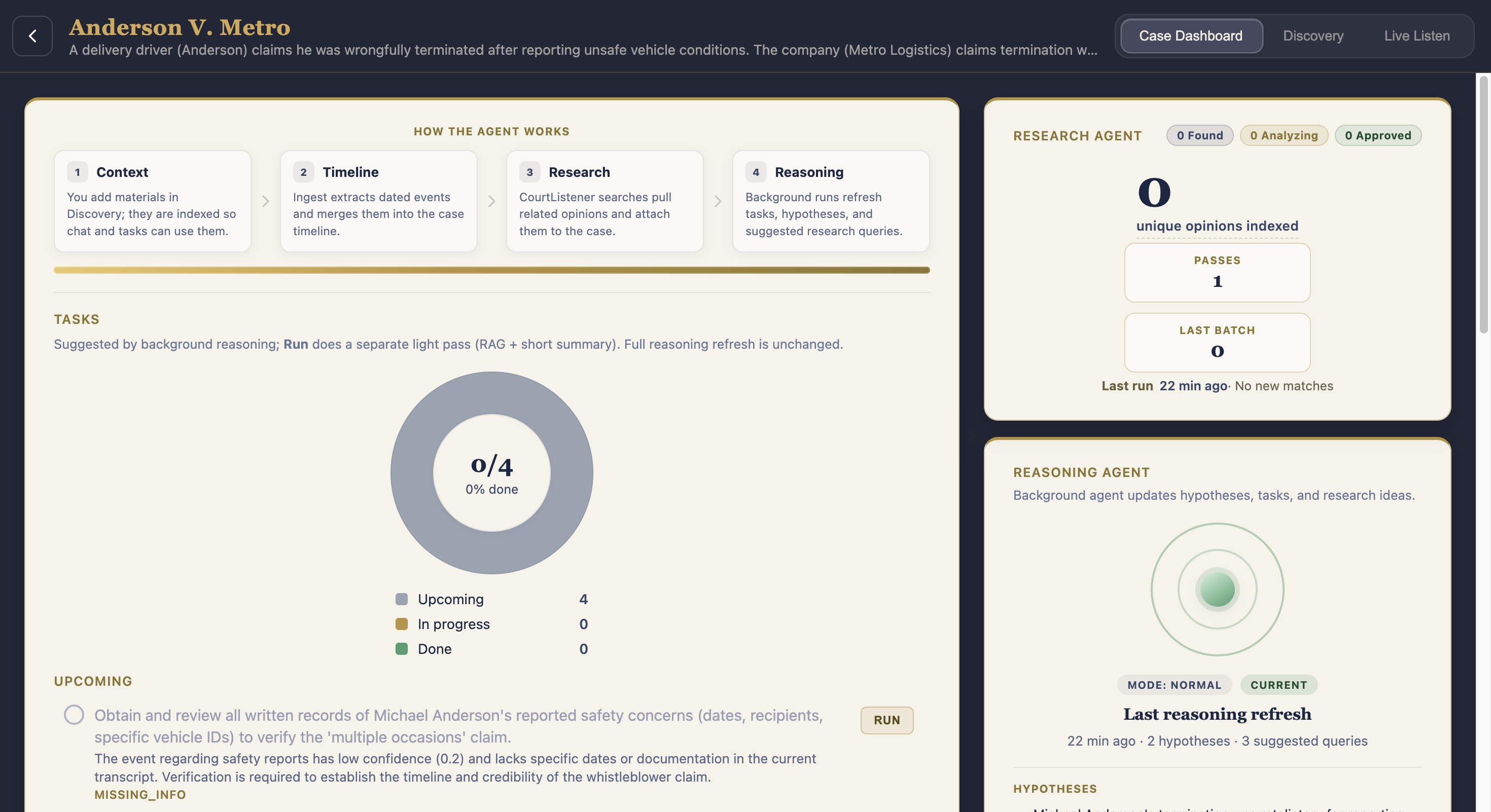Click the chevron between Research and Reasoning
Image resolution: width=1491 pixels, height=812 pixels.
tap(718, 201)
